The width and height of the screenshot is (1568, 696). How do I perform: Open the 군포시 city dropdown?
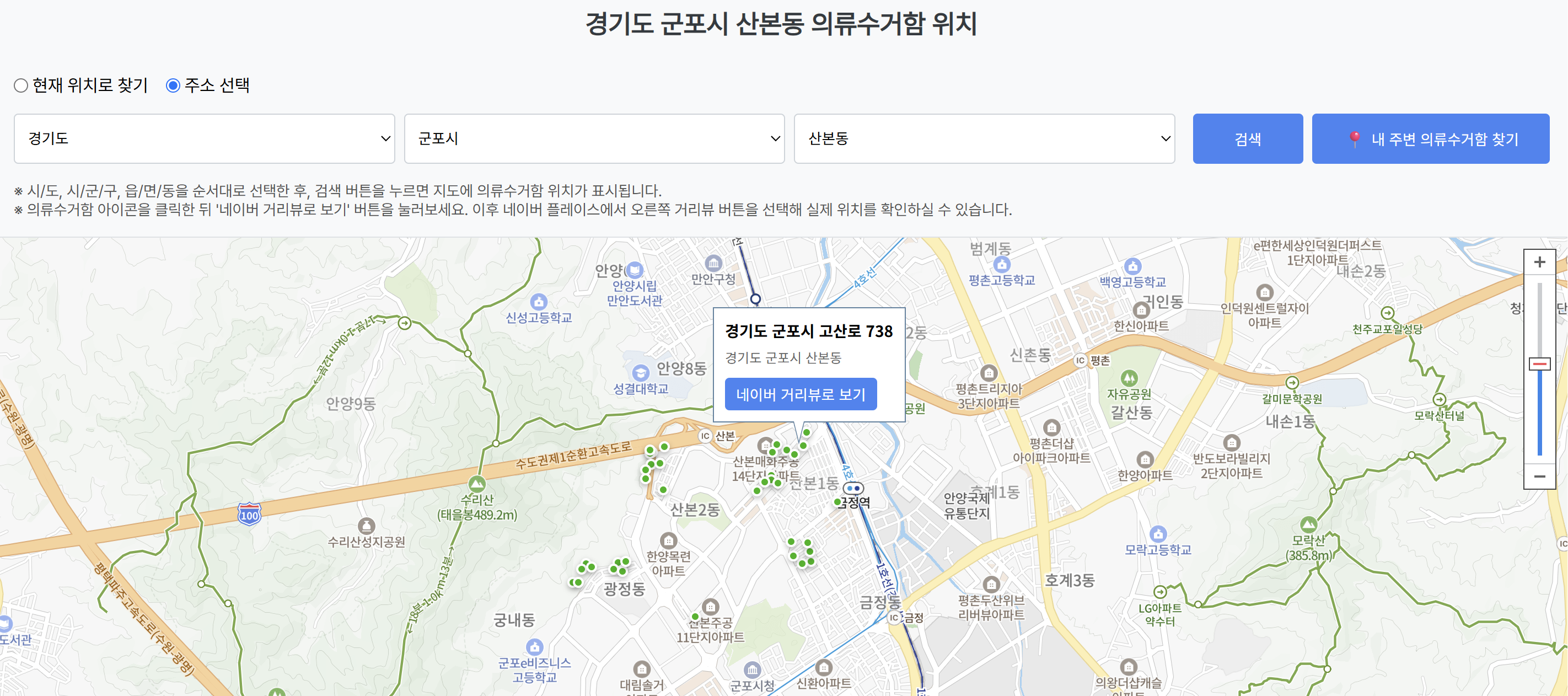594,138
